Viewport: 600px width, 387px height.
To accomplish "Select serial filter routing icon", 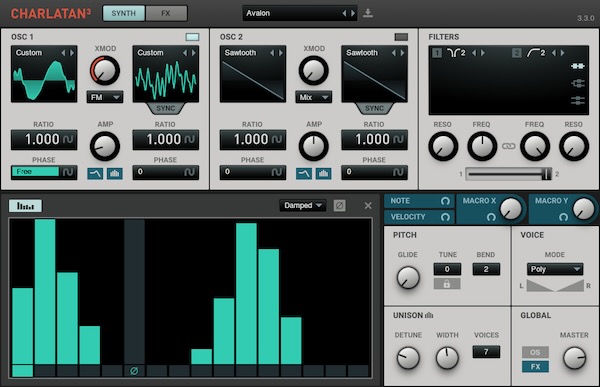I will [578, 66].
